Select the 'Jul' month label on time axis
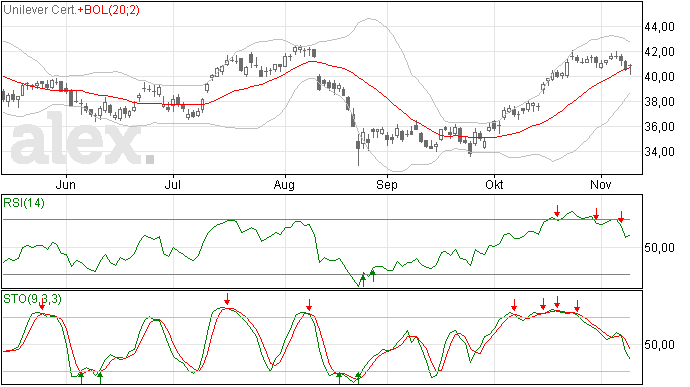The height and width of the screenshot is (387, 690). 172,184
